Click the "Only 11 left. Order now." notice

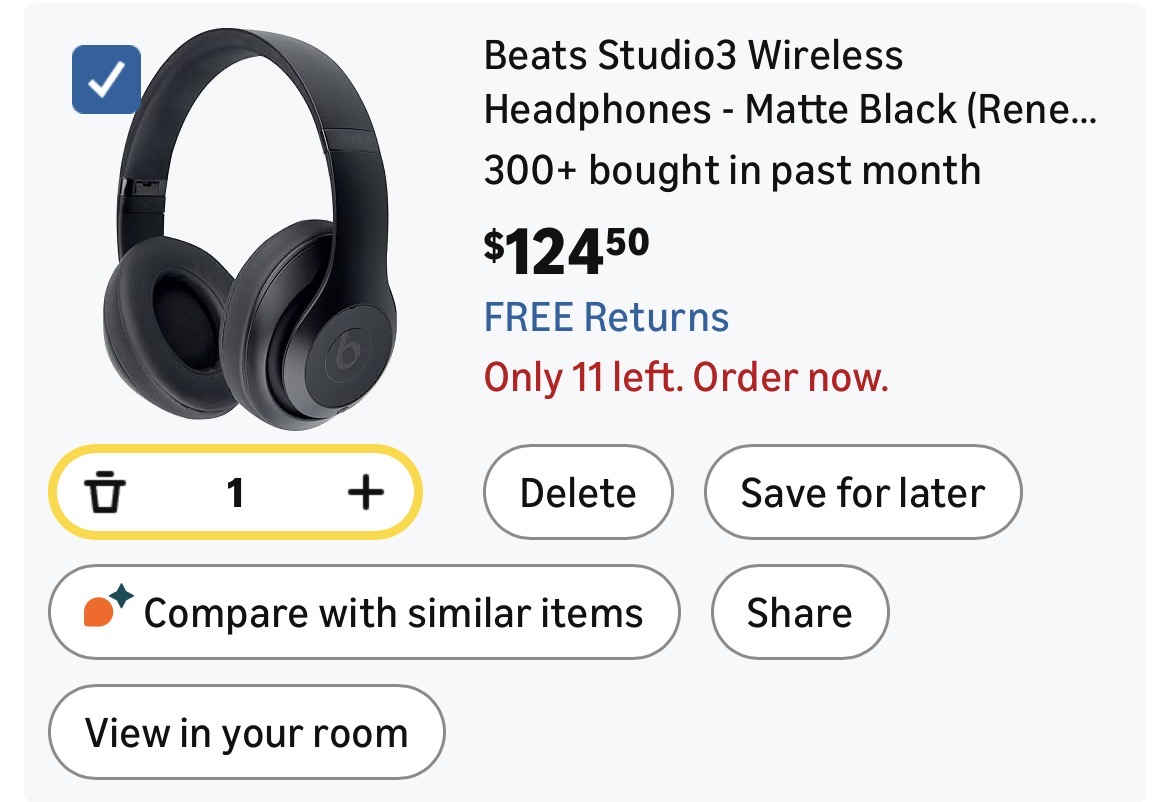pos(686,378)
